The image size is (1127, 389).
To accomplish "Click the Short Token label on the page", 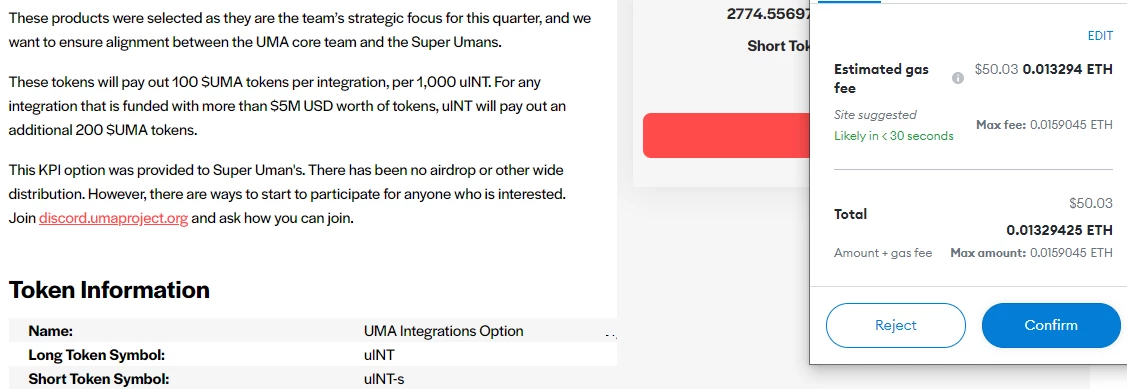I will point(778,46).
